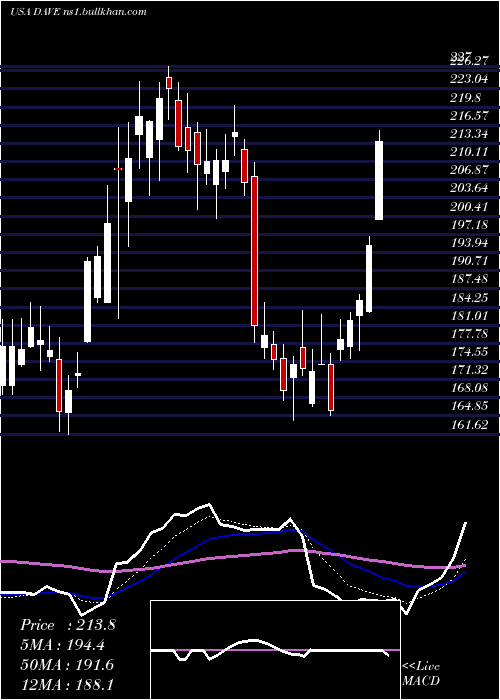Click the 187.48 price axis label
This screenshot has width=500, height=700.
coord(468,279)
